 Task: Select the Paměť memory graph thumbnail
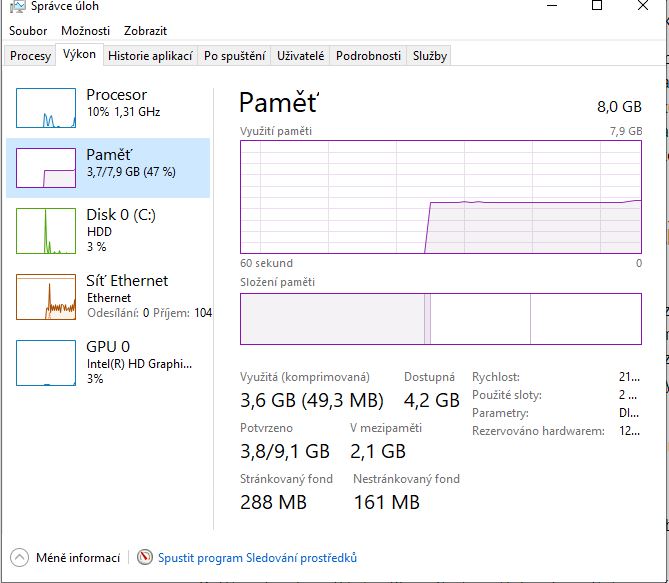point(46,168)
